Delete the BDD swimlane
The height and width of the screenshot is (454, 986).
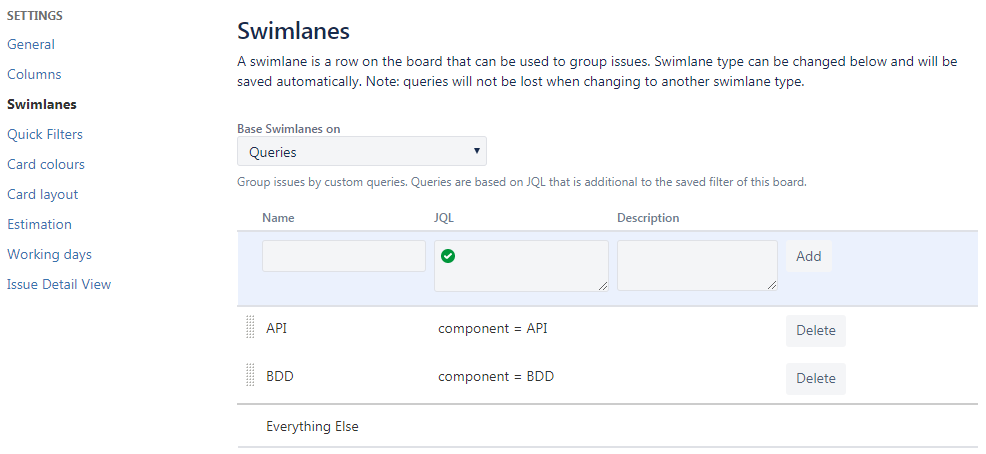click(x=815, y=378)
